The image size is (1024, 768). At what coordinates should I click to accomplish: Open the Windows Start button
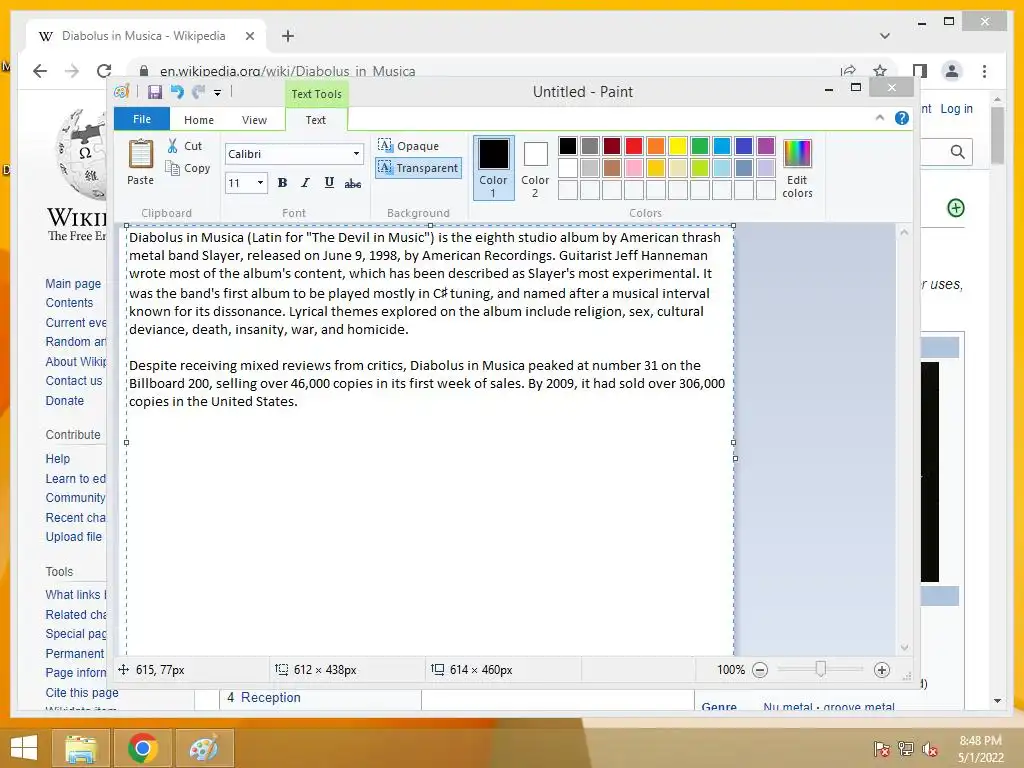[24, 748]
